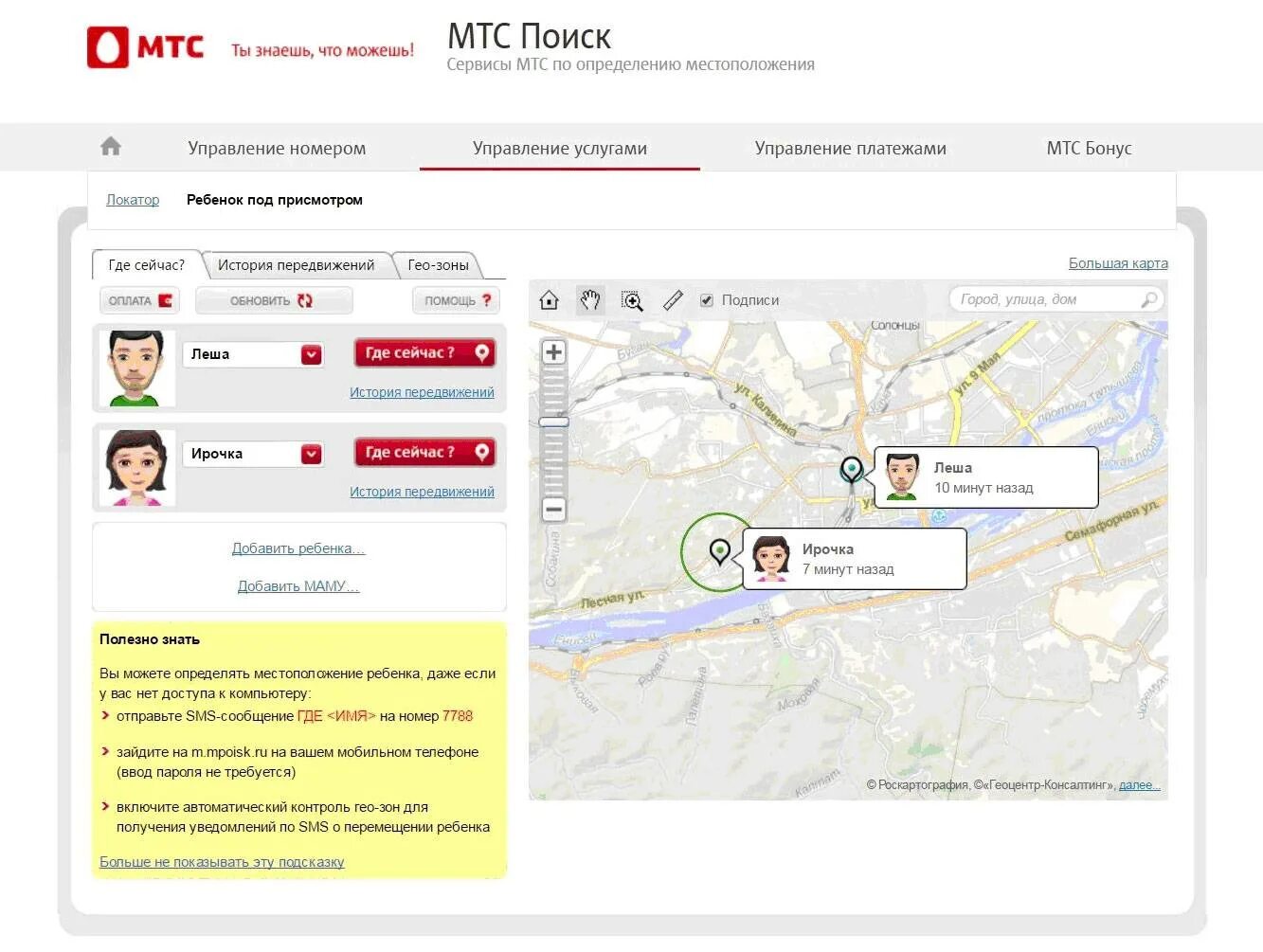1263x952 pixels.
Task: Select the zoom area magnifier tool
Action: [x=632, y=300]
